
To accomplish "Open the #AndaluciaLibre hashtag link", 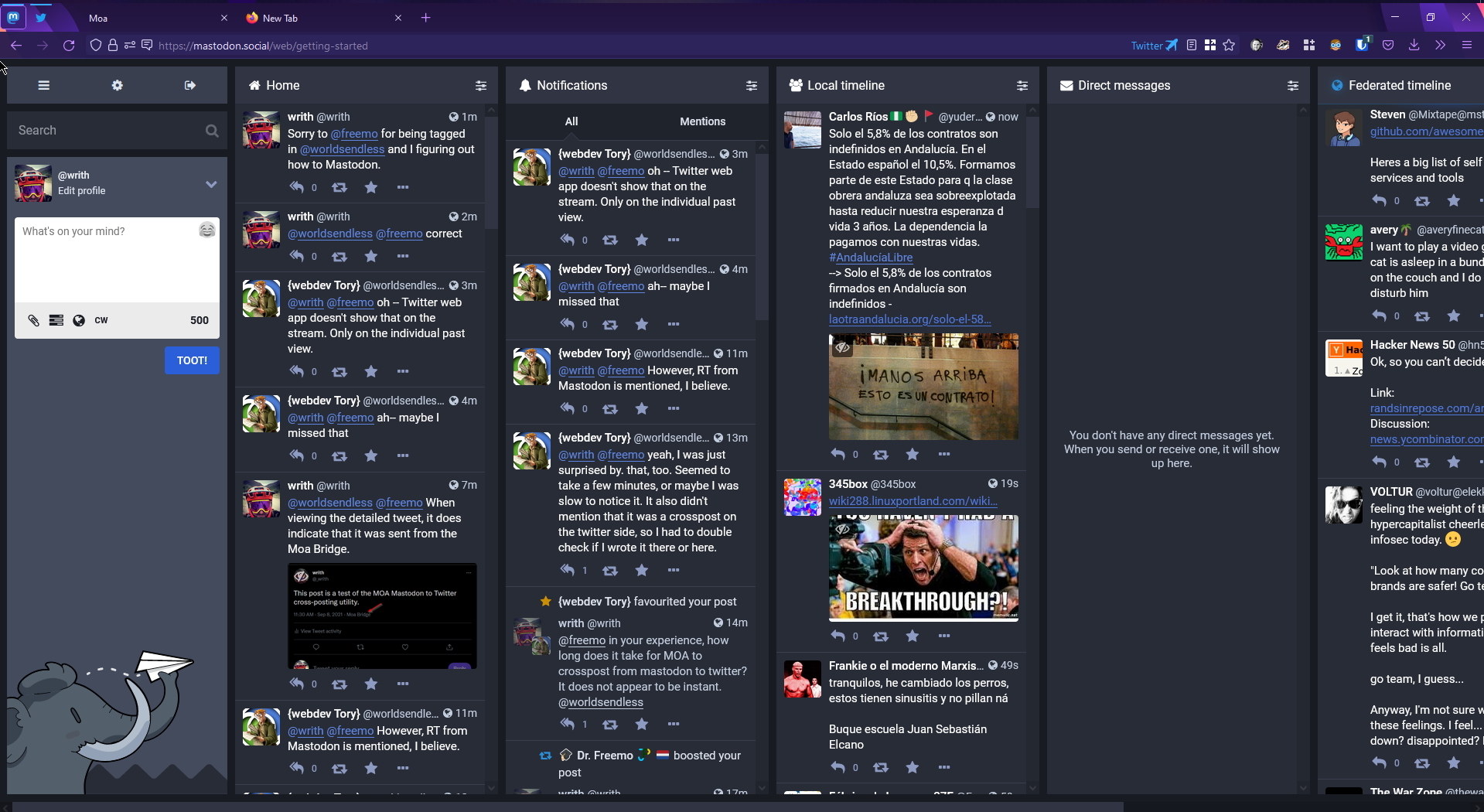I will pos(871,258).
